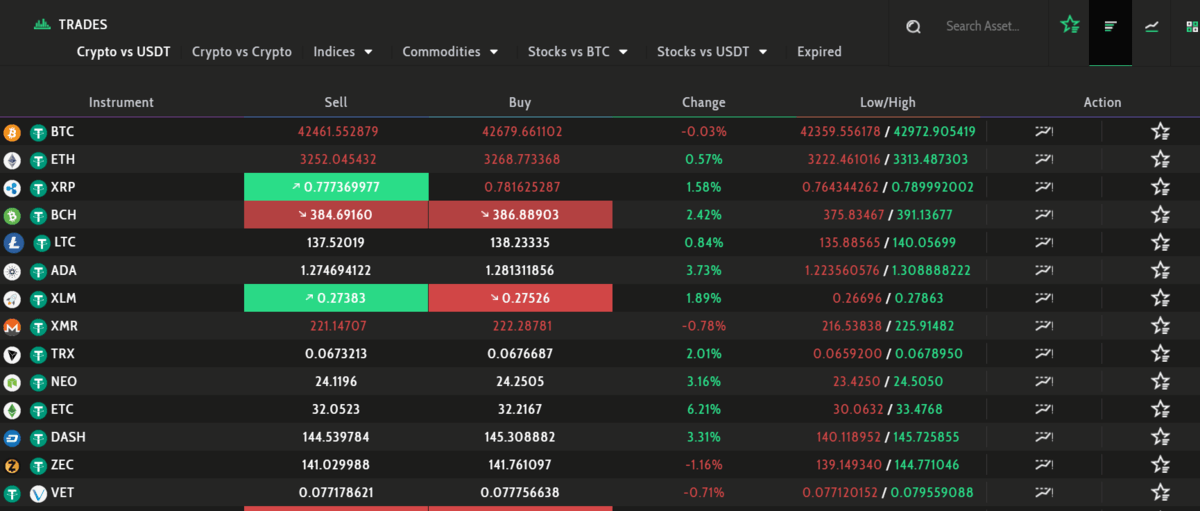Viewport: 1200px width, 511px height.
Task: Click the XRP Sell price 0.777369977
Action: coord(336,187)
